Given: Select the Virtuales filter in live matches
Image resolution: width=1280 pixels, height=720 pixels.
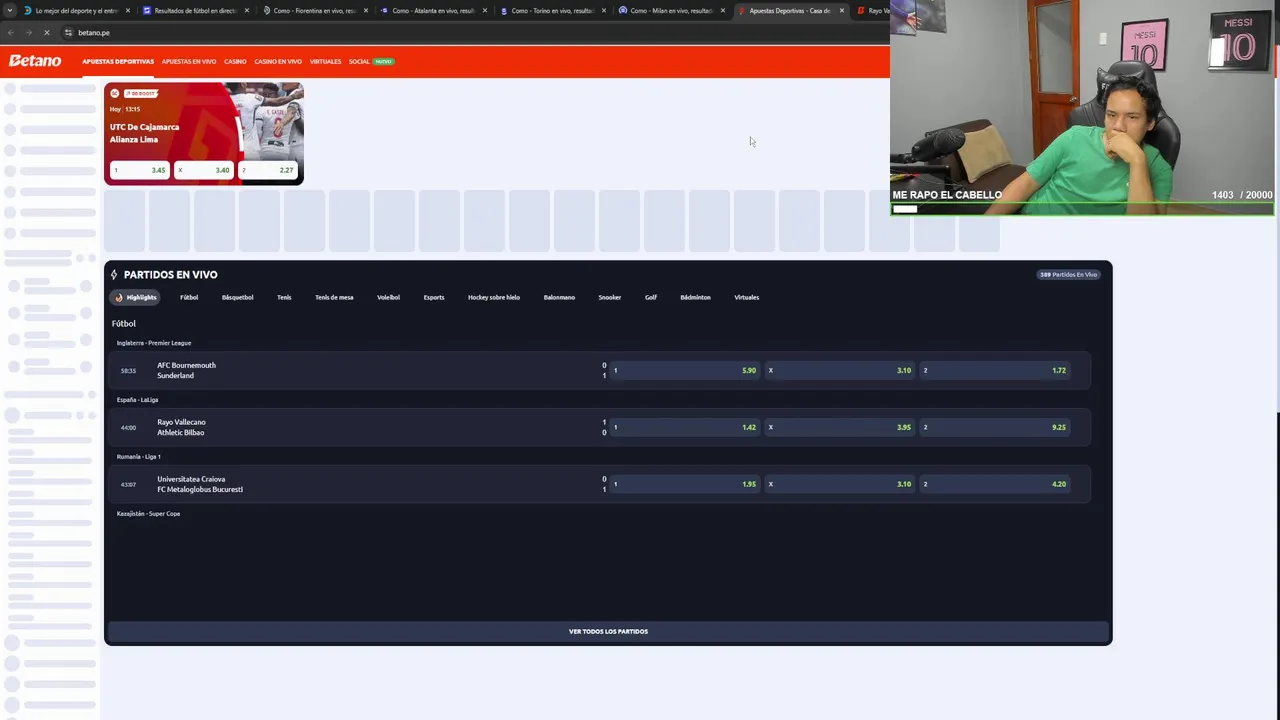Looking at the screenshot, I should 747,297.
